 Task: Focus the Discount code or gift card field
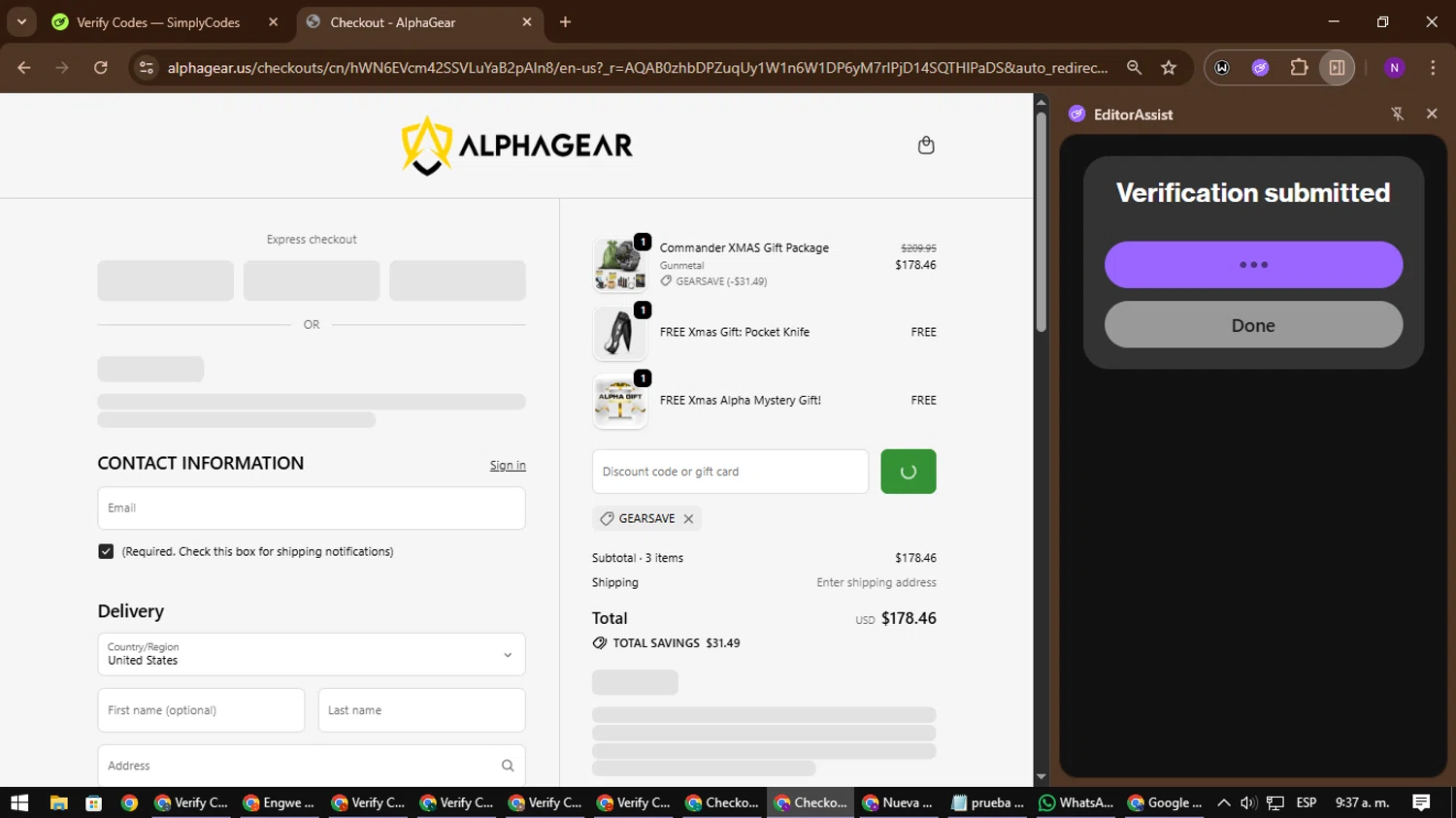pos(730,472)
